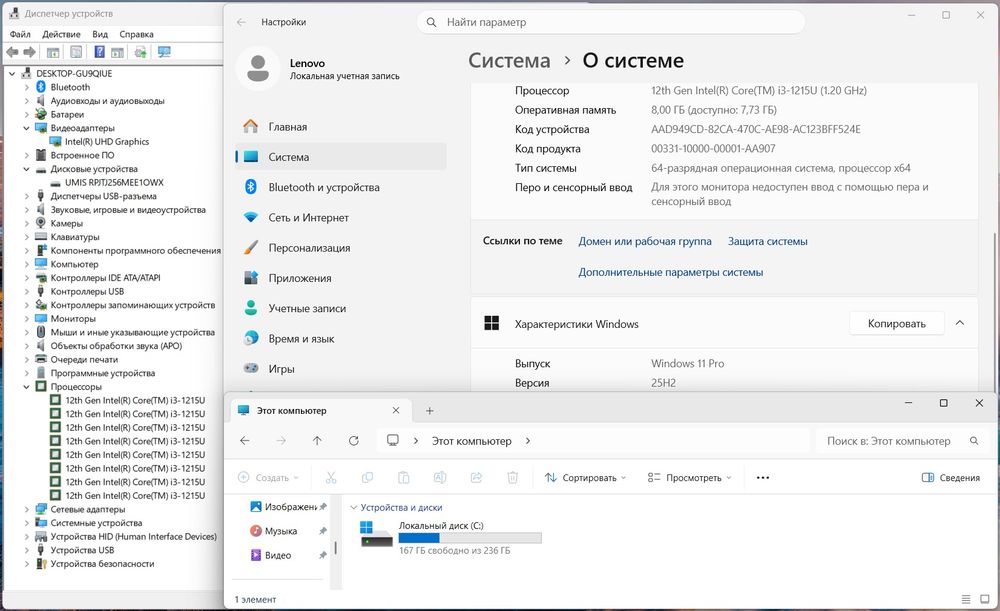Open Дополнительные параметры системы link
The height and width of the screenshot is (611, 1000).
coord(670,272)
